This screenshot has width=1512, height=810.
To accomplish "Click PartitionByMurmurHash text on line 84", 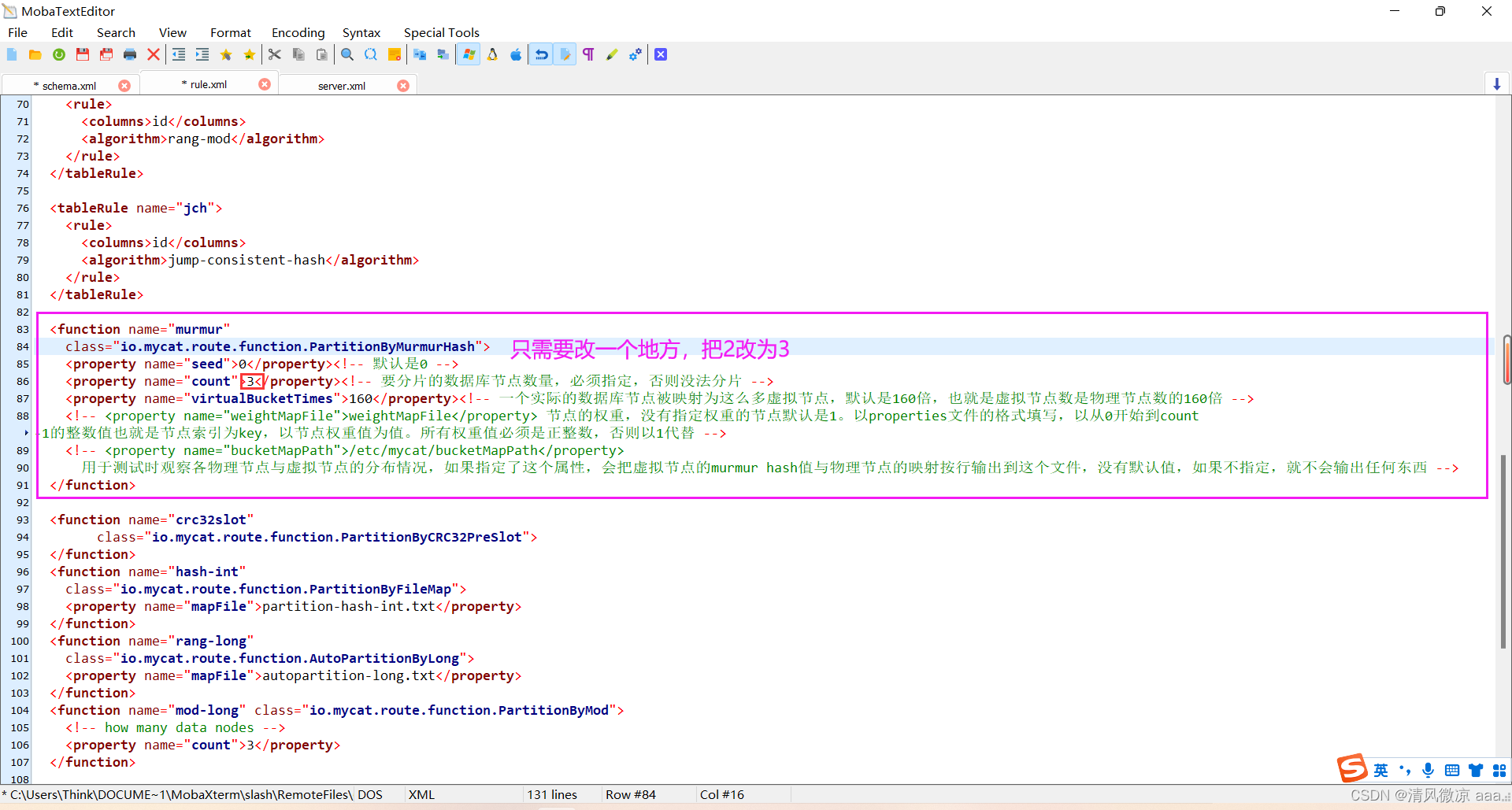I will (392, 346).
